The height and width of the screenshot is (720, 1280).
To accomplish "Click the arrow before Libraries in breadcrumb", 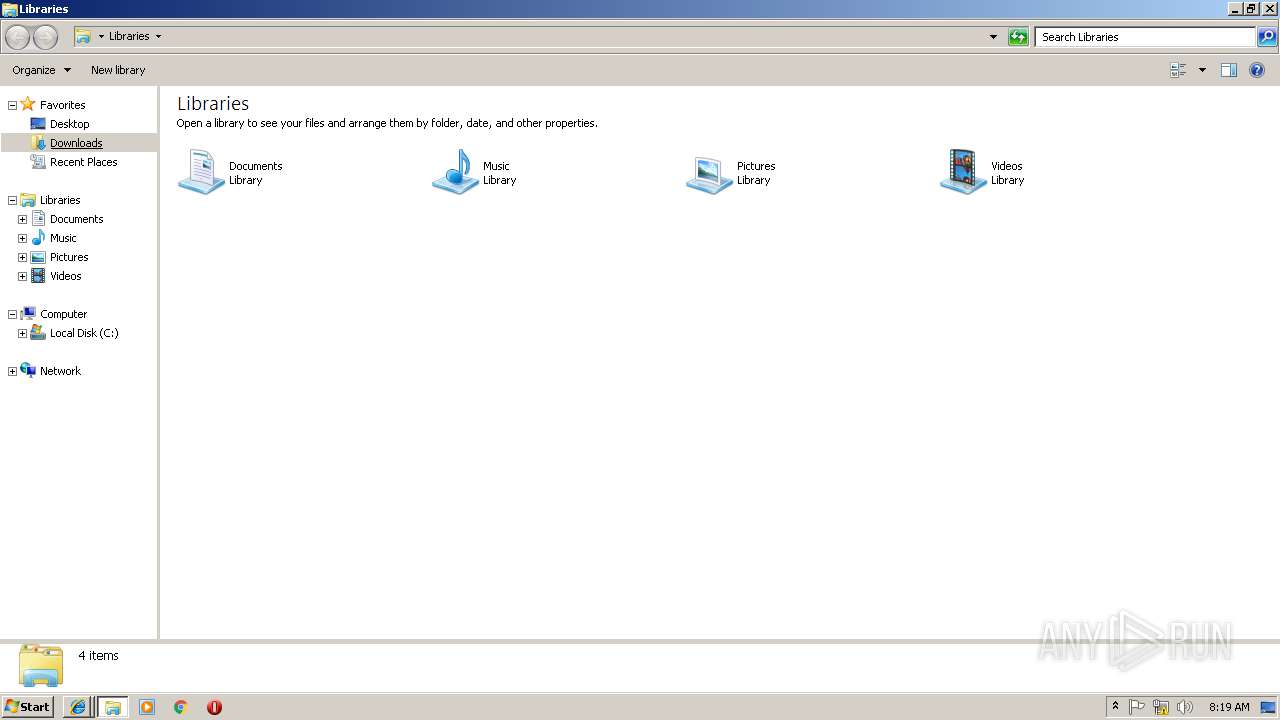I will point(101,37).
